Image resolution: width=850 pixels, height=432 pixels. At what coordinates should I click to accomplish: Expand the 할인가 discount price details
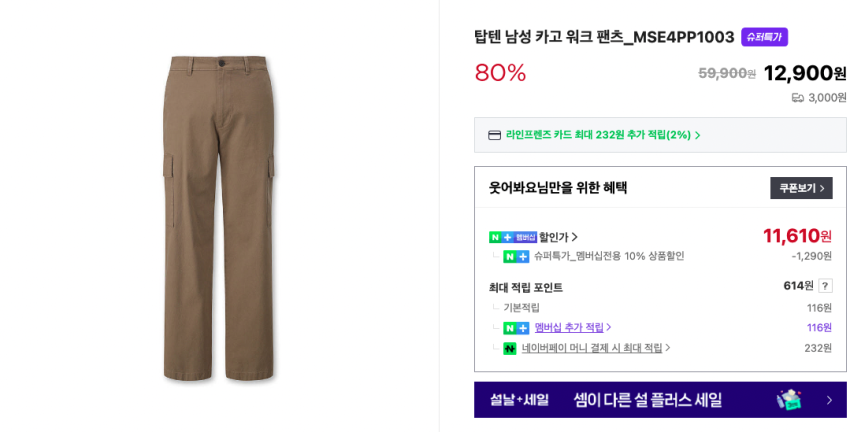[x=559, y=237]
